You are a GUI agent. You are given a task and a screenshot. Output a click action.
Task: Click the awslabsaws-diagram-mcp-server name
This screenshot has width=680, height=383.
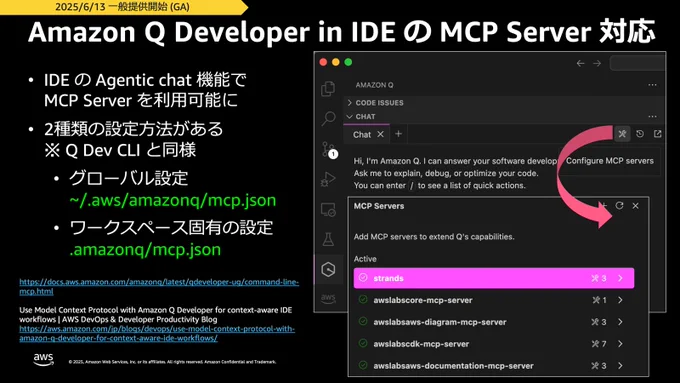440,322
